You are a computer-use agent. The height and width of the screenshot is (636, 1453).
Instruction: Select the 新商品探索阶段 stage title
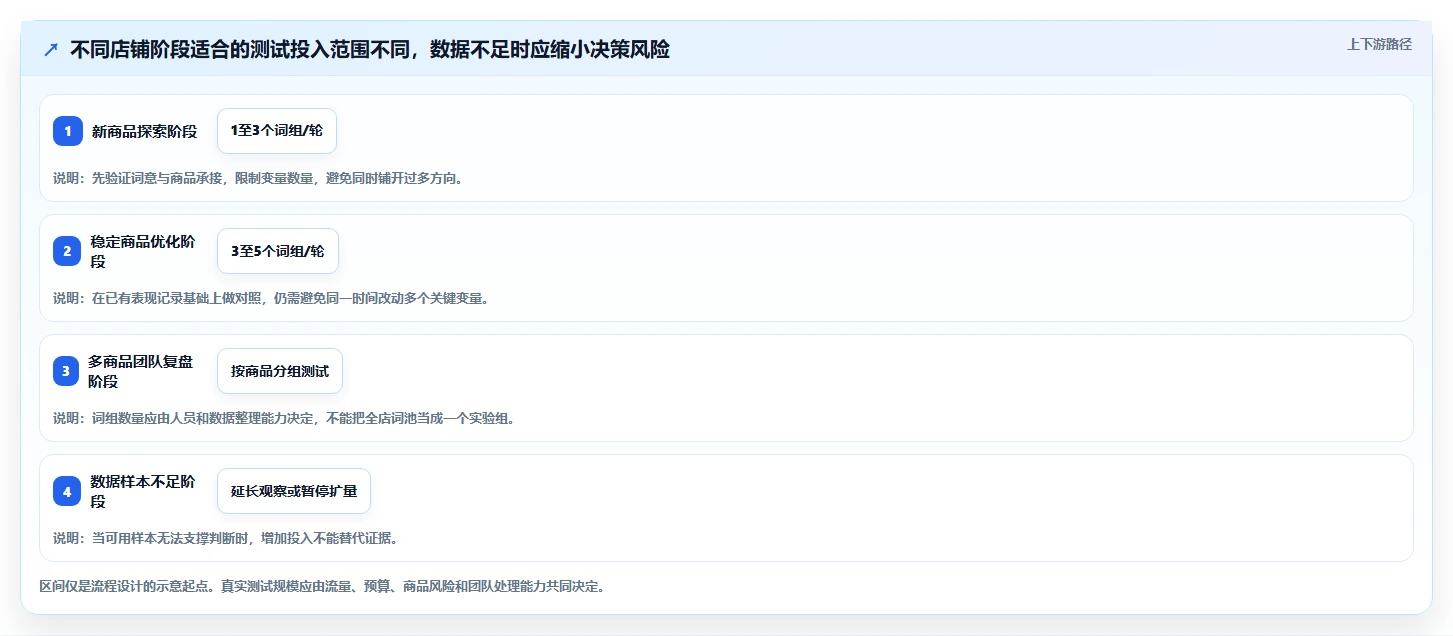coord(145,131)
